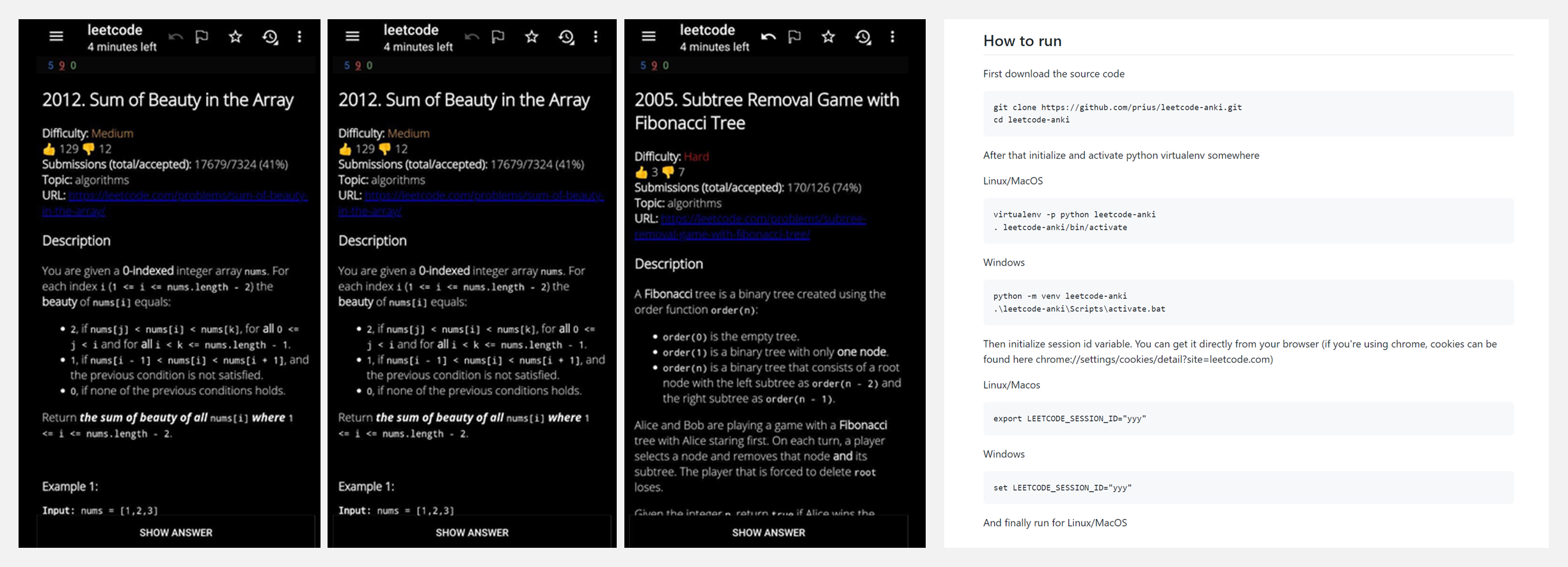Flag the card in third Anki screen

click(x=795, y=37)
